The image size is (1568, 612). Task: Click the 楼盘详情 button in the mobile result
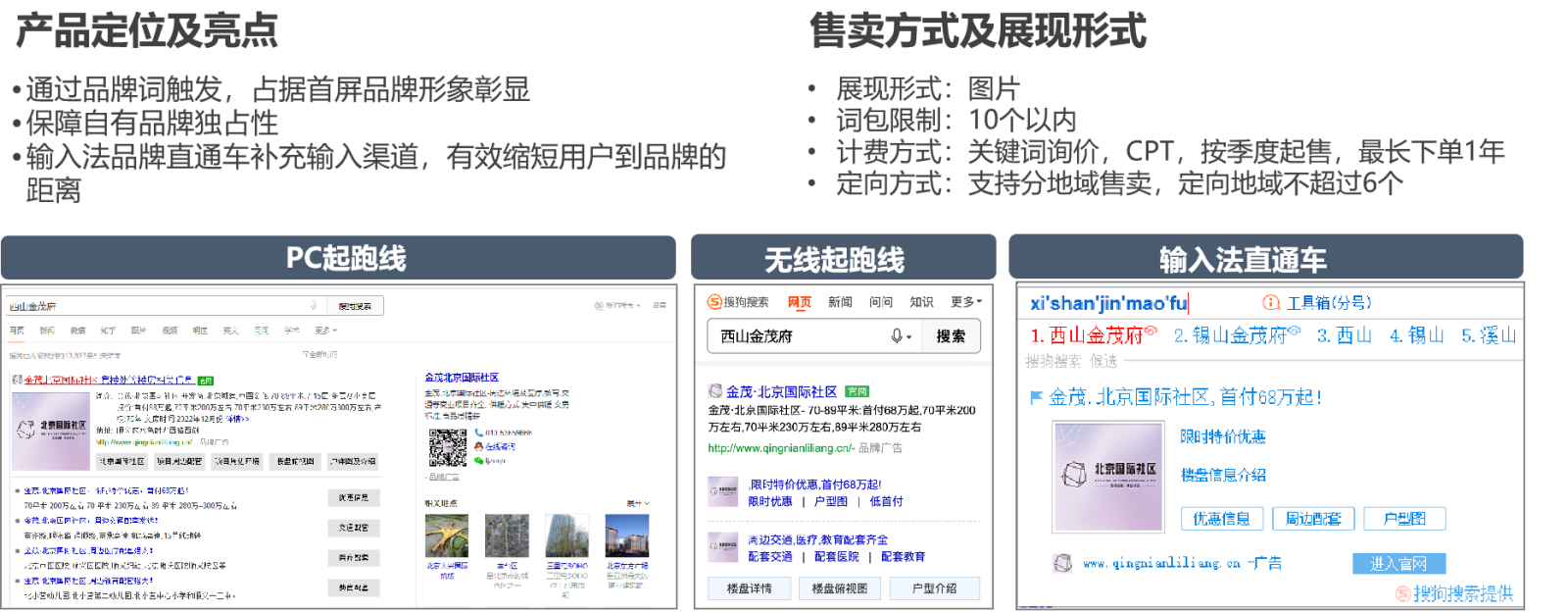pyautogui.click(x=749, y=588)
